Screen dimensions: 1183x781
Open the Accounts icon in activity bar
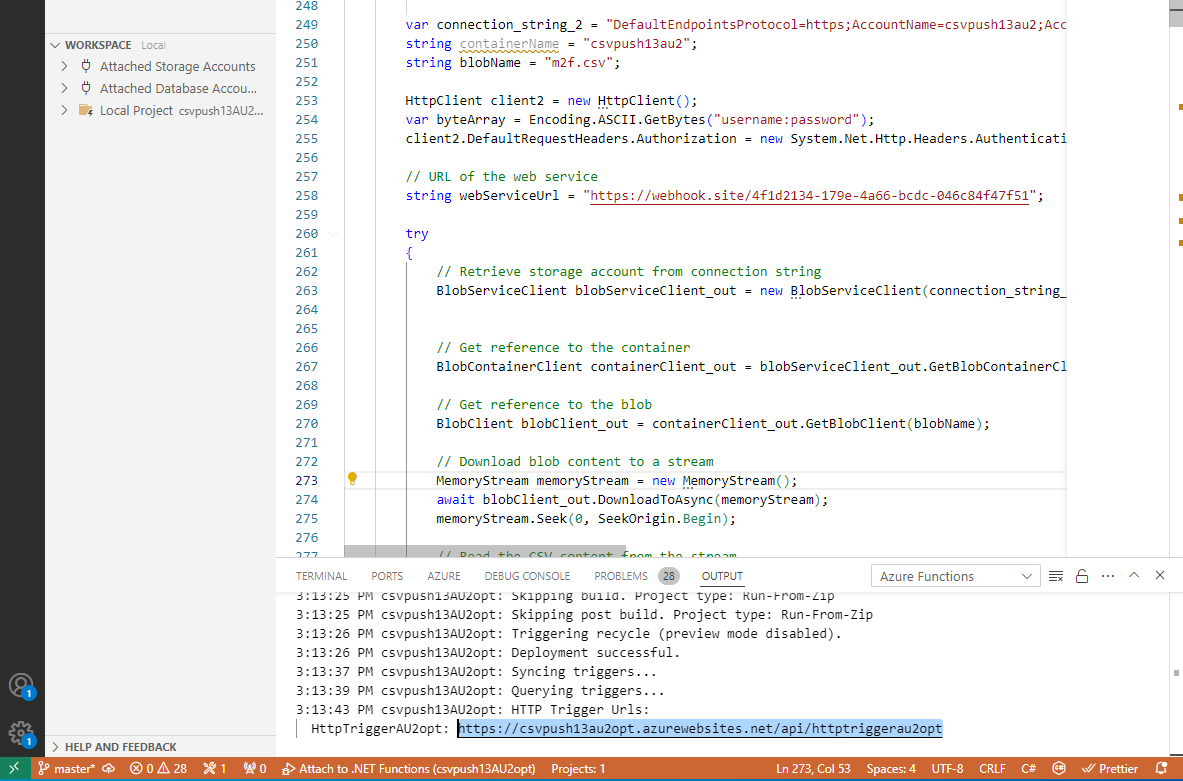21,686
